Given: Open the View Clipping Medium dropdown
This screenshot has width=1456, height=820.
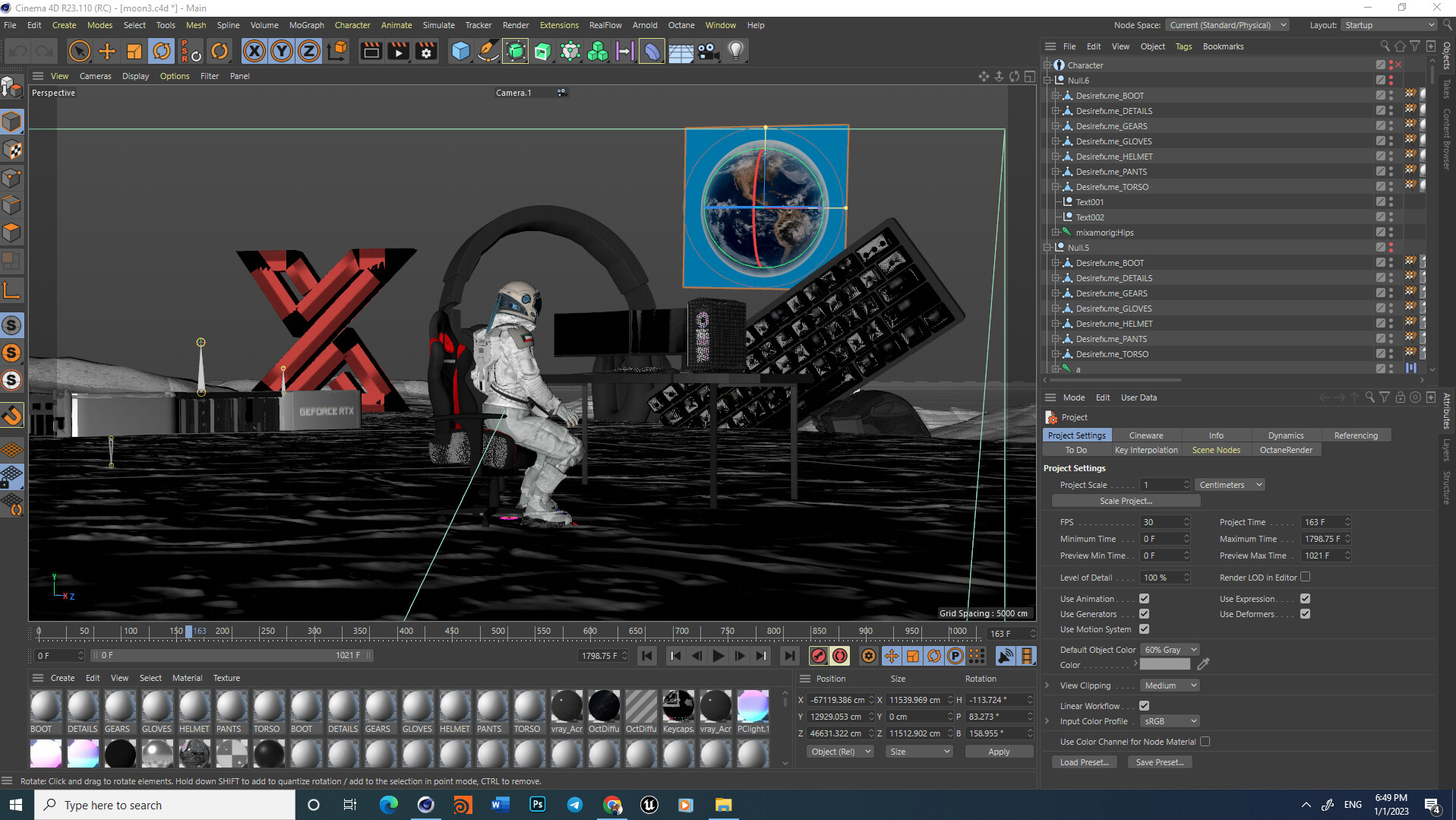Looking at the screenshot, I should pos(1170,685).
